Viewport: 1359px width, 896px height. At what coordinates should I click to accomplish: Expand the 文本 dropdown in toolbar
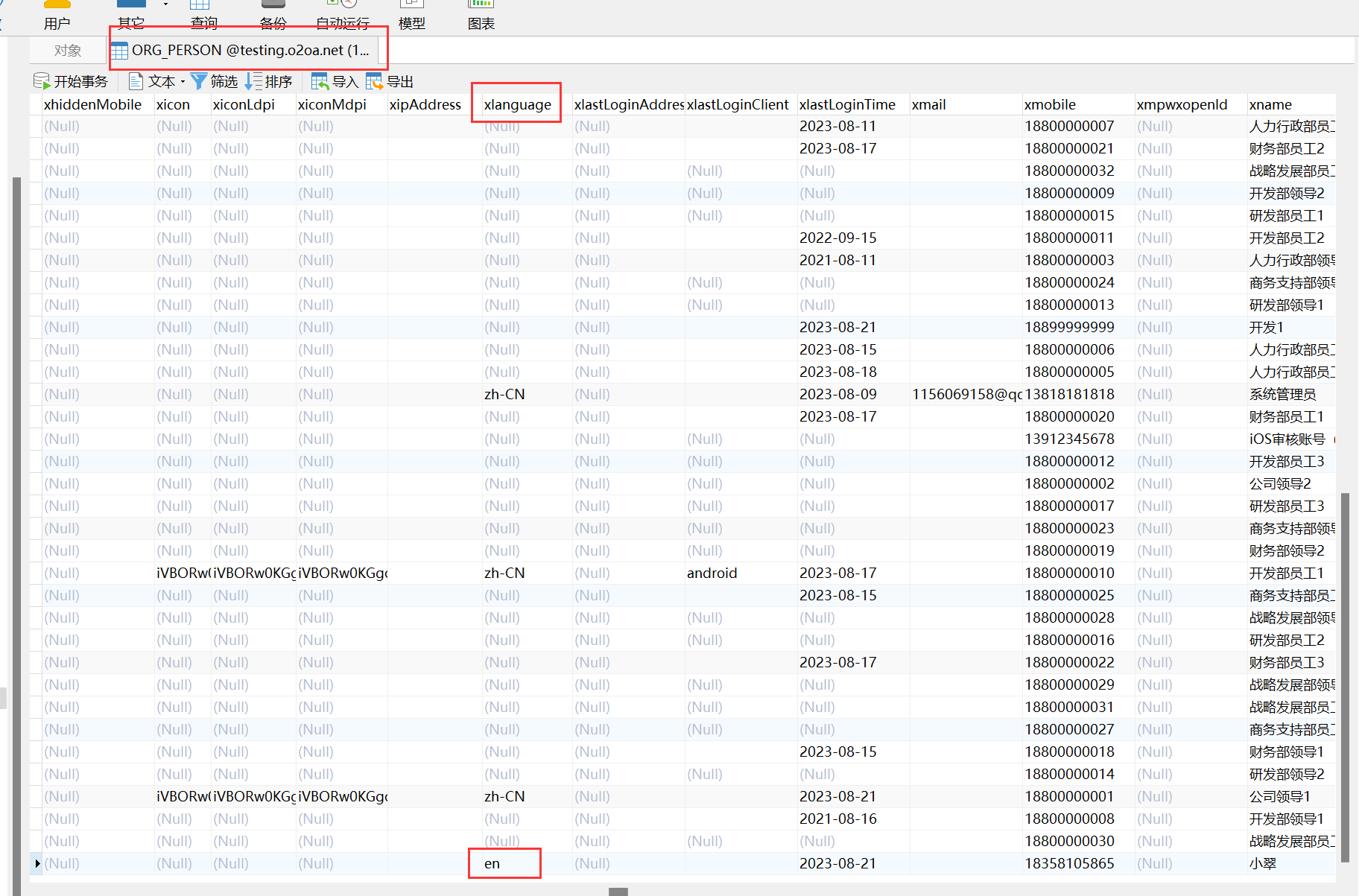(x=183, y=82)
